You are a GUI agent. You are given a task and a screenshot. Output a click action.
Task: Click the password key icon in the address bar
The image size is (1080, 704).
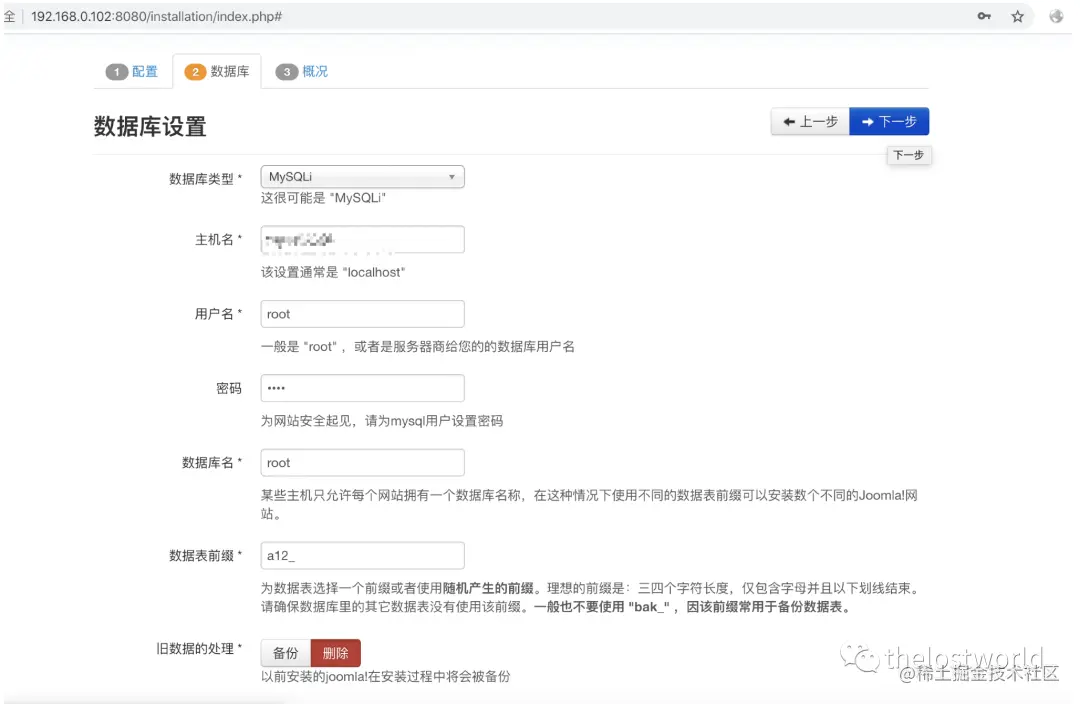click(x=983, y=16)
